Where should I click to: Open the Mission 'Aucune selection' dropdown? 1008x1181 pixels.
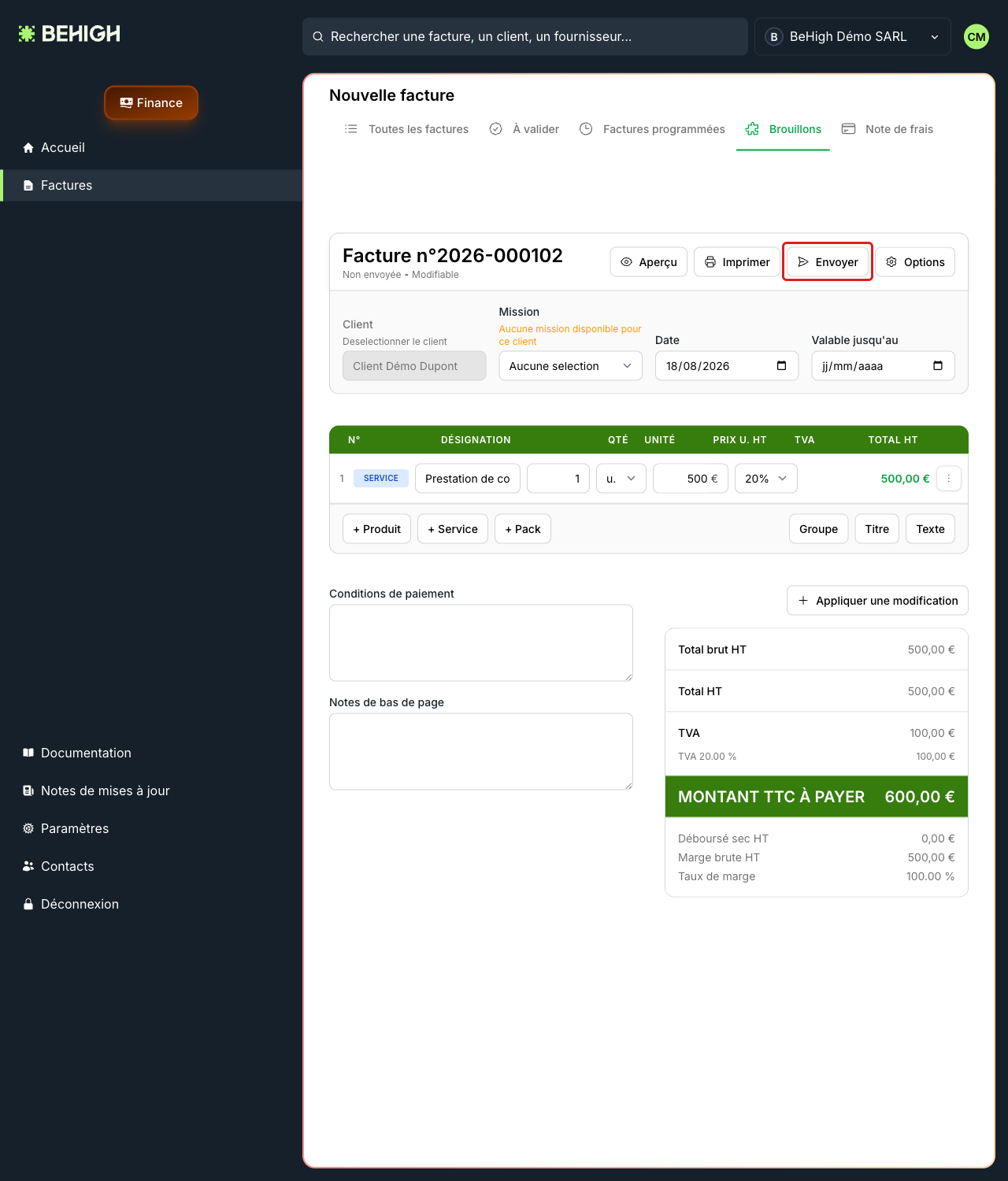pyautogui.click(x=570, y=365)
